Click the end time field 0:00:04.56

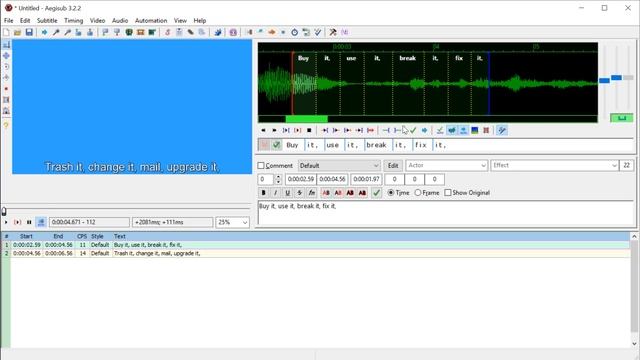pyautogui.click(x=332, y=179)
